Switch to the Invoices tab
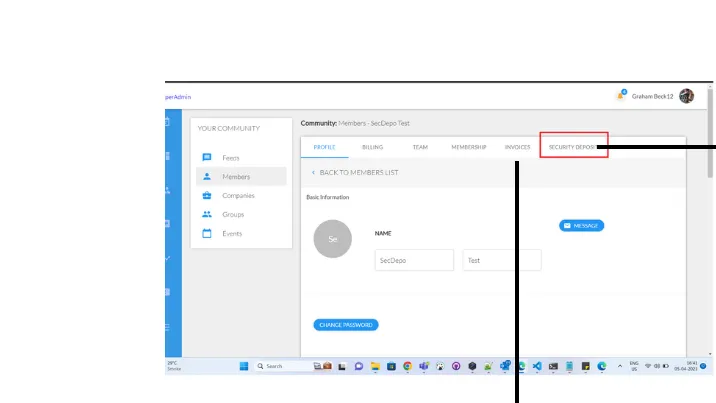This screenshot has width=716, height=403. [x=517, y=147]
